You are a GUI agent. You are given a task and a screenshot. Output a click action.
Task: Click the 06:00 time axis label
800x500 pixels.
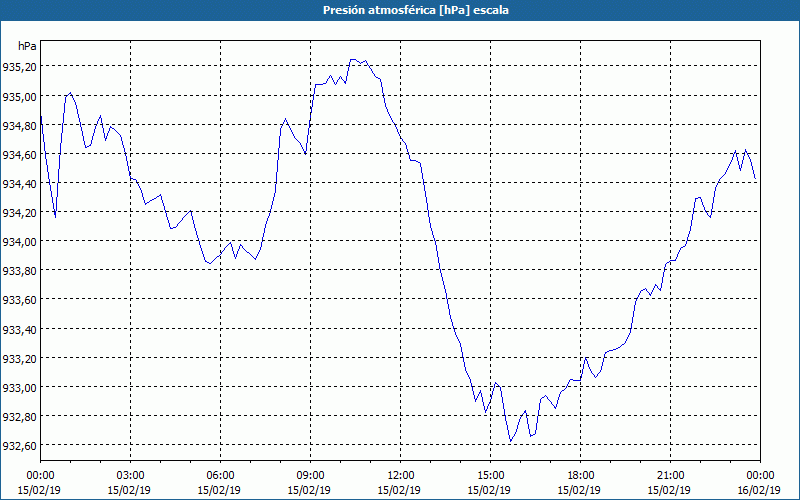click(220, 476)
